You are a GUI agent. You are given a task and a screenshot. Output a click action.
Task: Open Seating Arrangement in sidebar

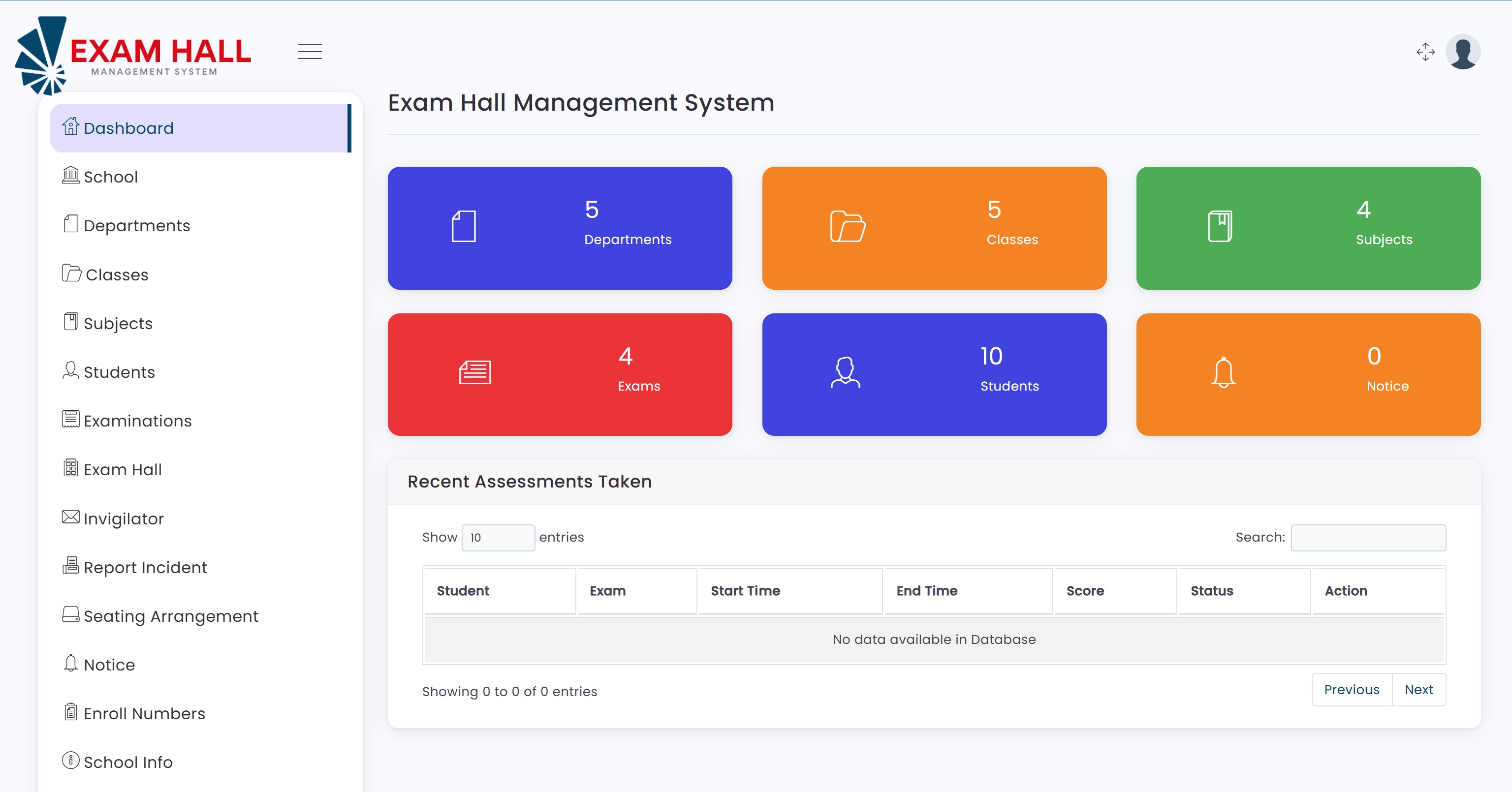point(170,616)
